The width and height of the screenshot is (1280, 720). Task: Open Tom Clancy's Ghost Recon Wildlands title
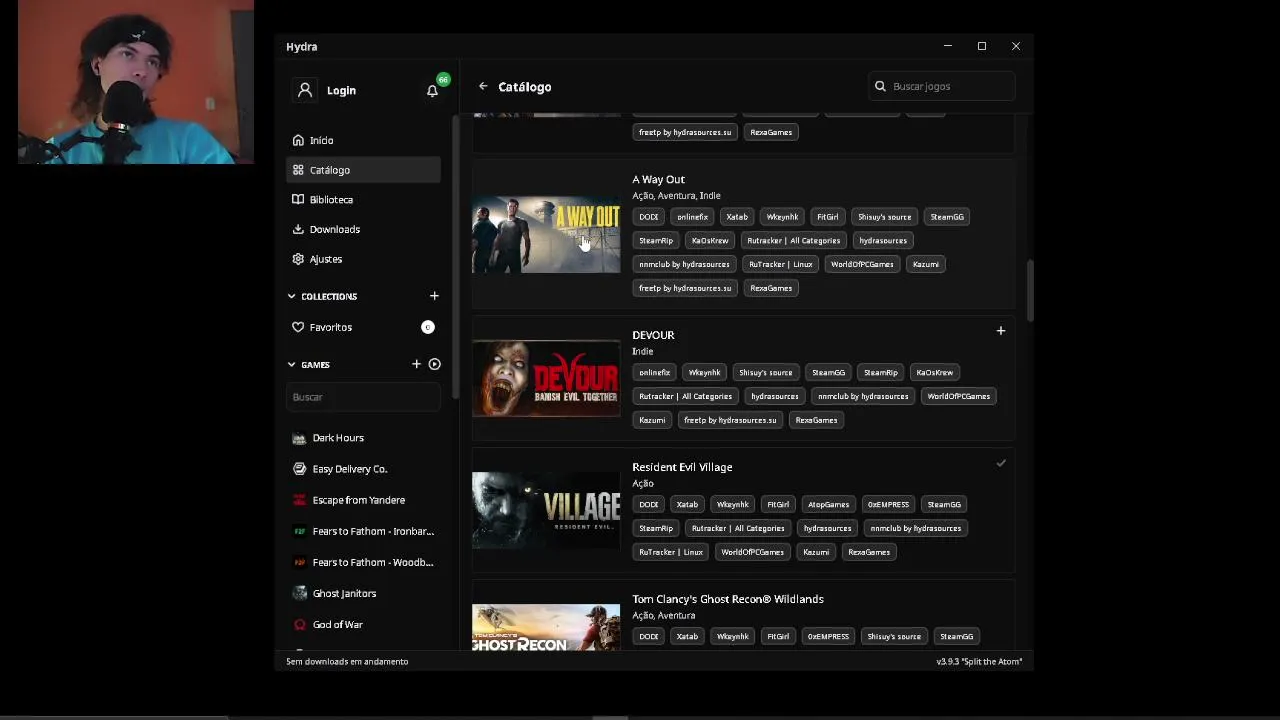point(728,599)
